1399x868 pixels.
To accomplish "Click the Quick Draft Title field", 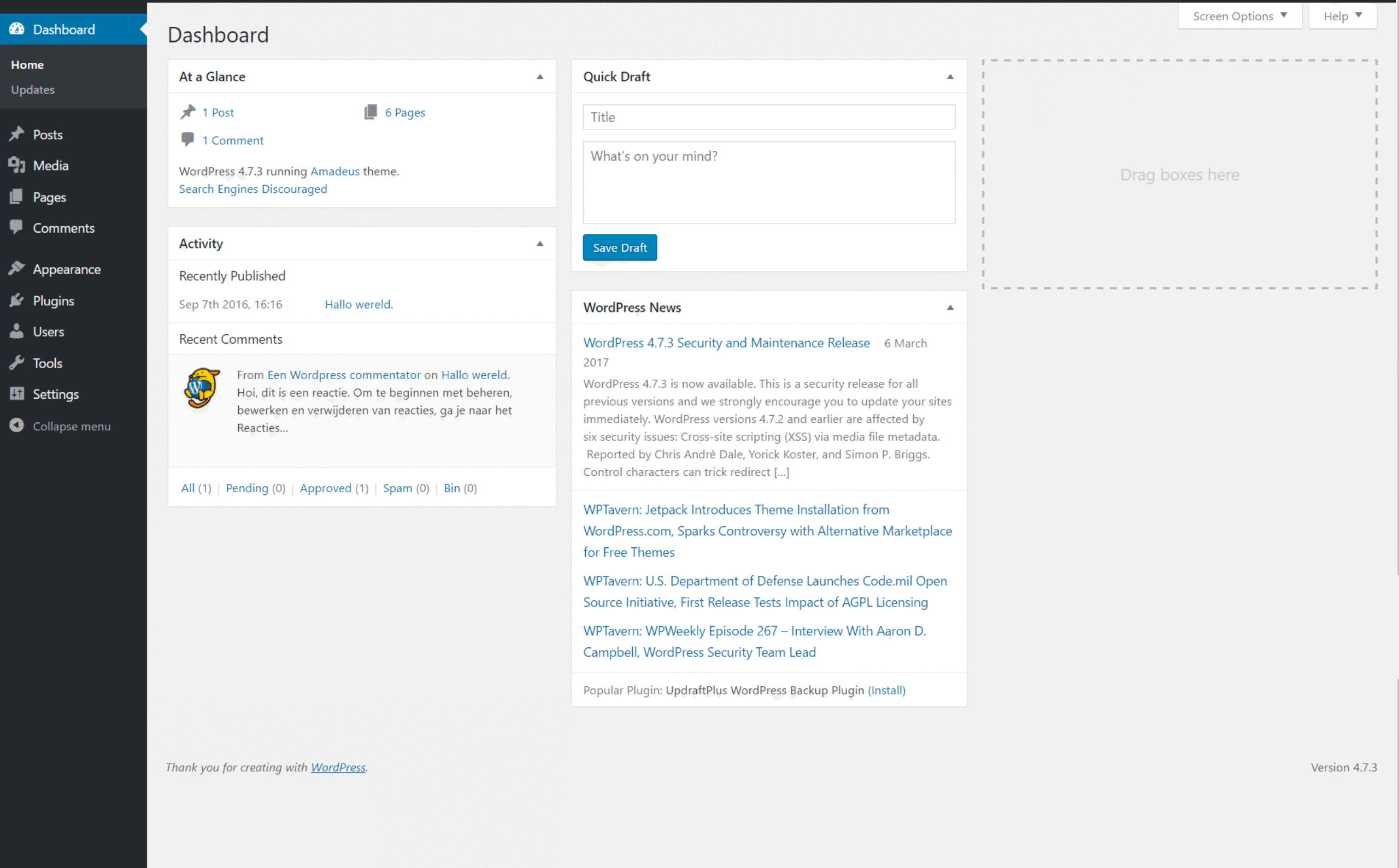I will pos(769,117).
